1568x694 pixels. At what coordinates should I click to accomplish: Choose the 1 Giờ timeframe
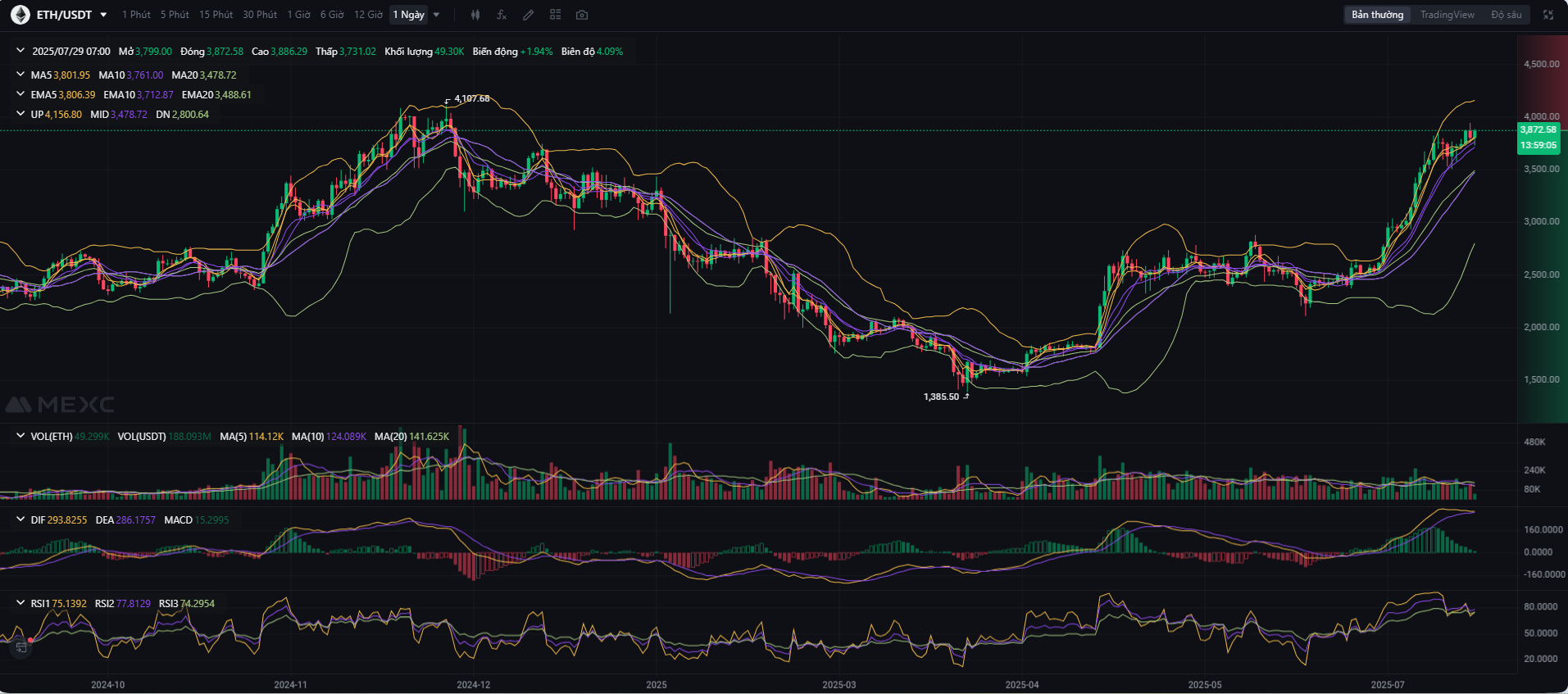pos(298,15)
